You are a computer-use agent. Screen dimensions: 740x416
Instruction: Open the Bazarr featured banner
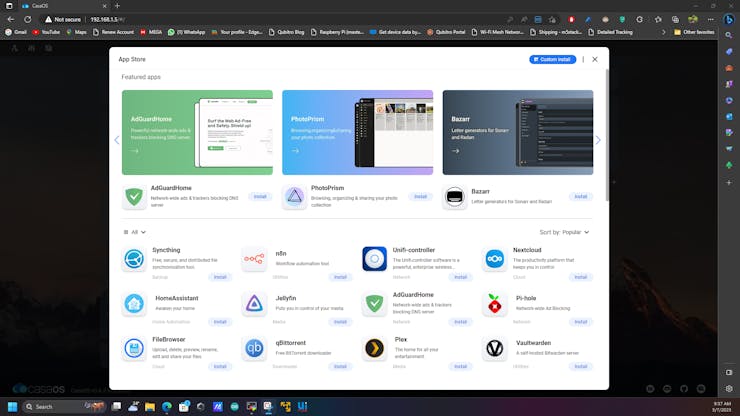[517, 132]
